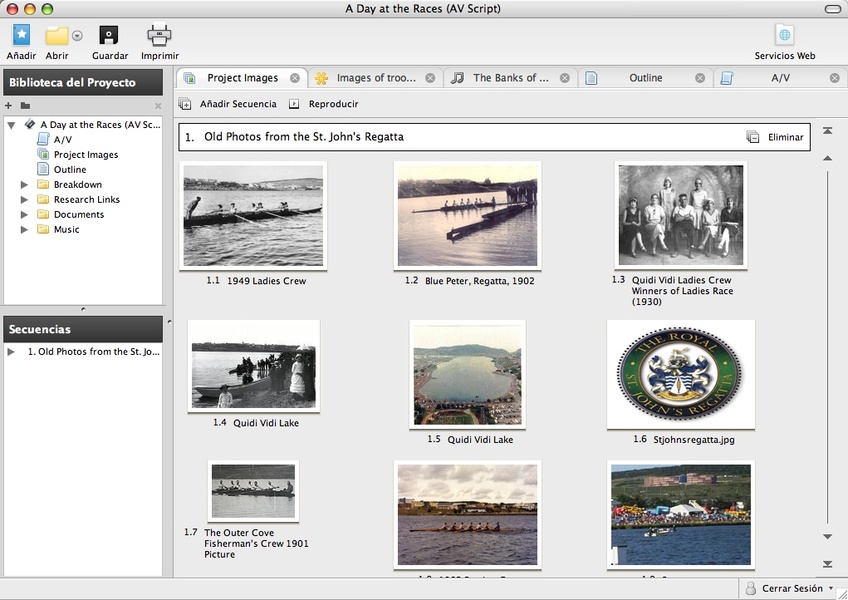This screenshot has height=600, width=848.
Task: Click scroll up arrow of image list
Action: click(827, 158)
